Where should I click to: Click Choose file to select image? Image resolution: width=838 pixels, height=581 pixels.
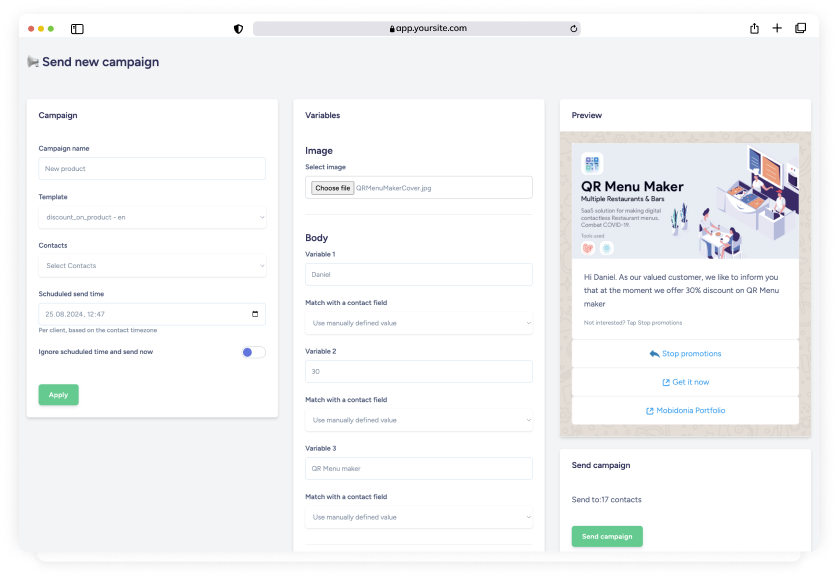332,188
